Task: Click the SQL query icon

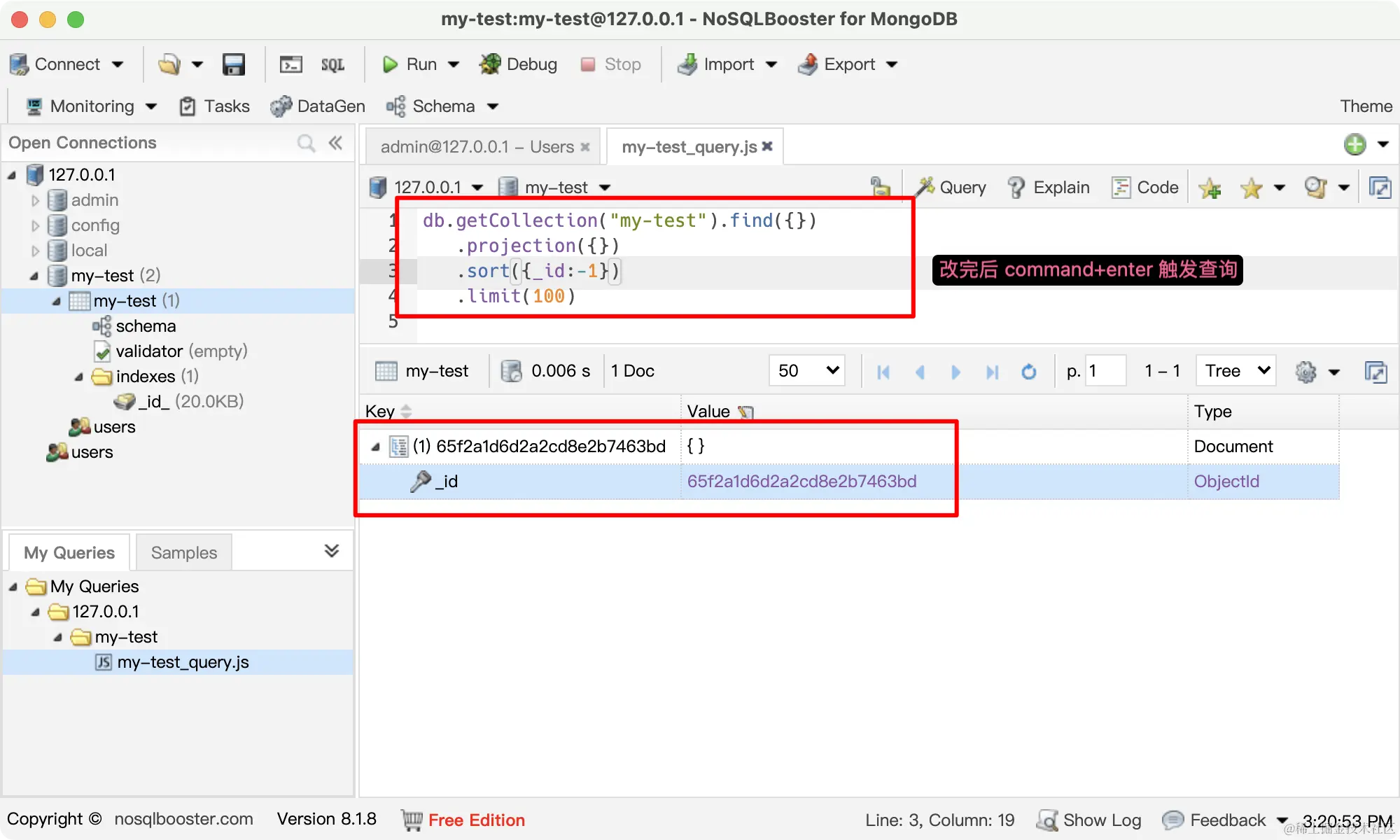Action: tap(332, 64)
